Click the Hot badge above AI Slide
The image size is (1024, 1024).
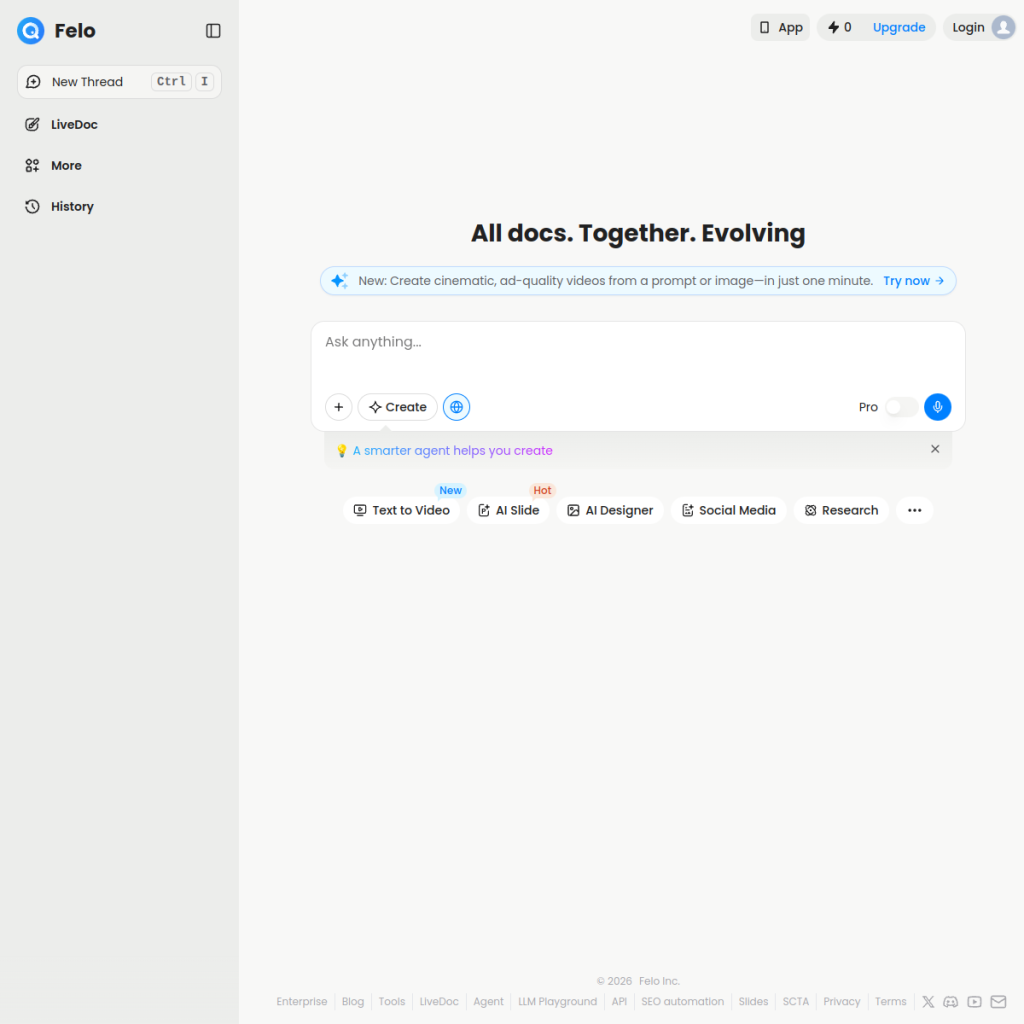point(542,490)
